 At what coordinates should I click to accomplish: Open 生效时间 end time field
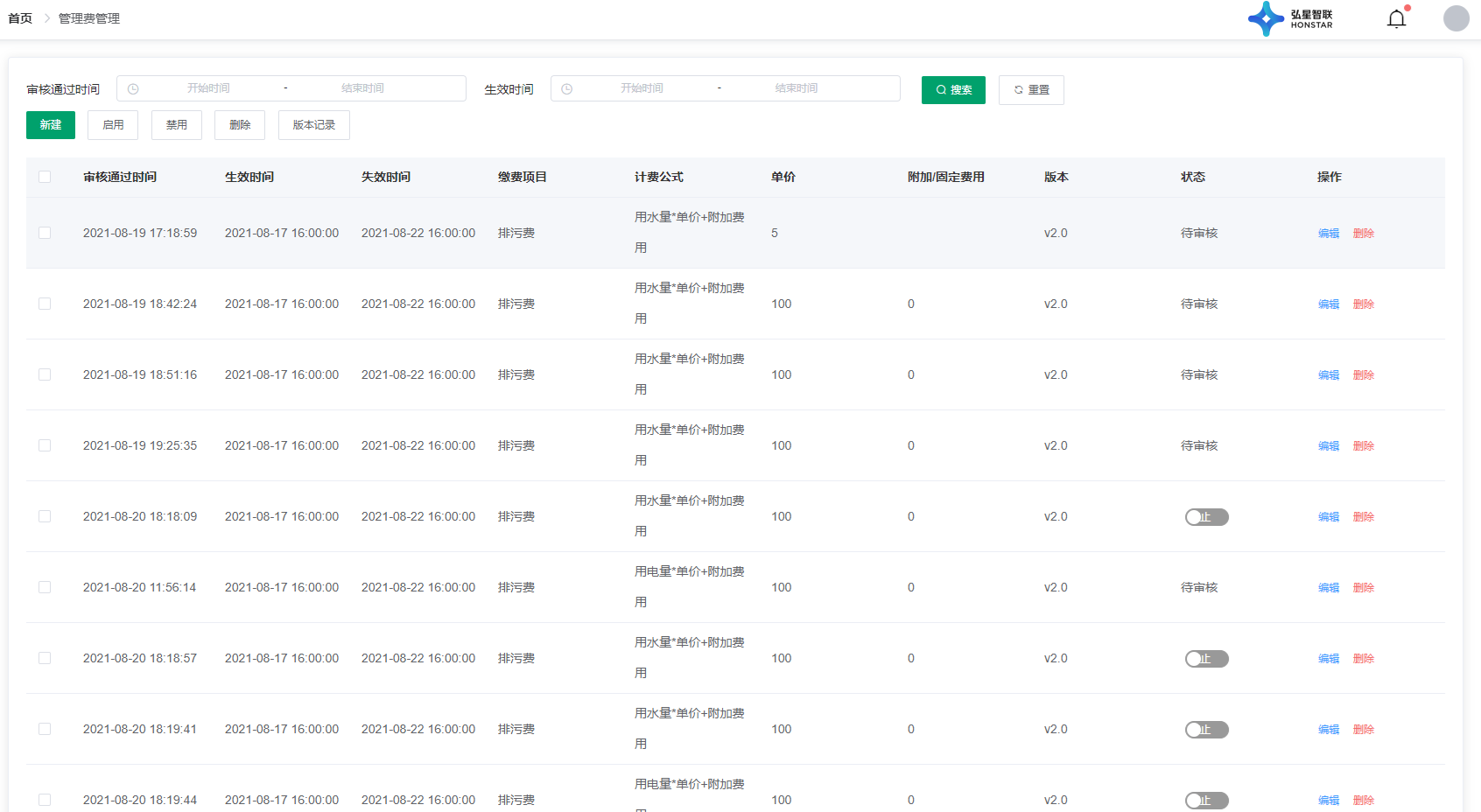pos(796,88)
